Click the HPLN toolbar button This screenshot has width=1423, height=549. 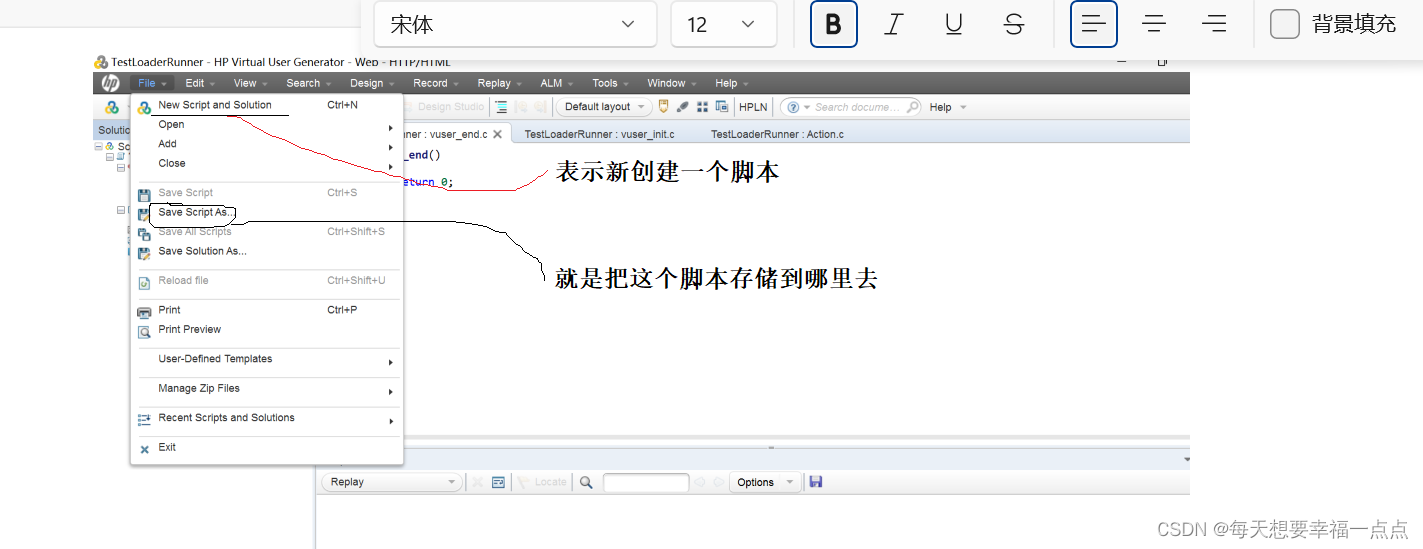[x=753, y=107]
